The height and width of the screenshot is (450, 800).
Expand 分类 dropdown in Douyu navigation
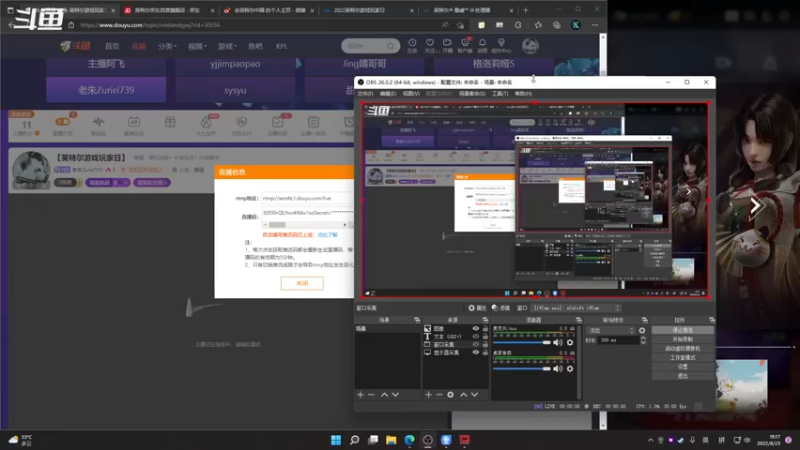pos(167,46)
